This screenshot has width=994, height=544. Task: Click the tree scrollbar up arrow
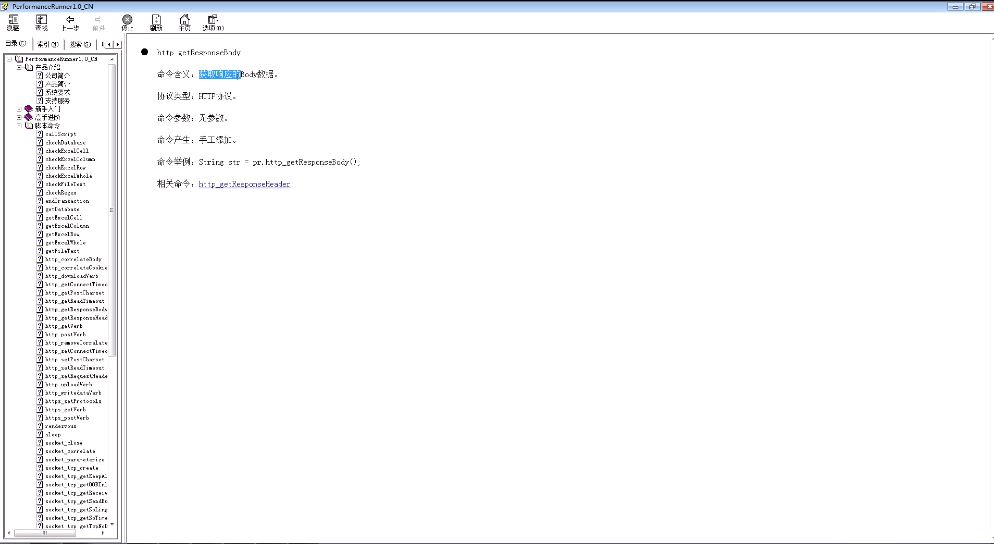(x=112, y=59)
